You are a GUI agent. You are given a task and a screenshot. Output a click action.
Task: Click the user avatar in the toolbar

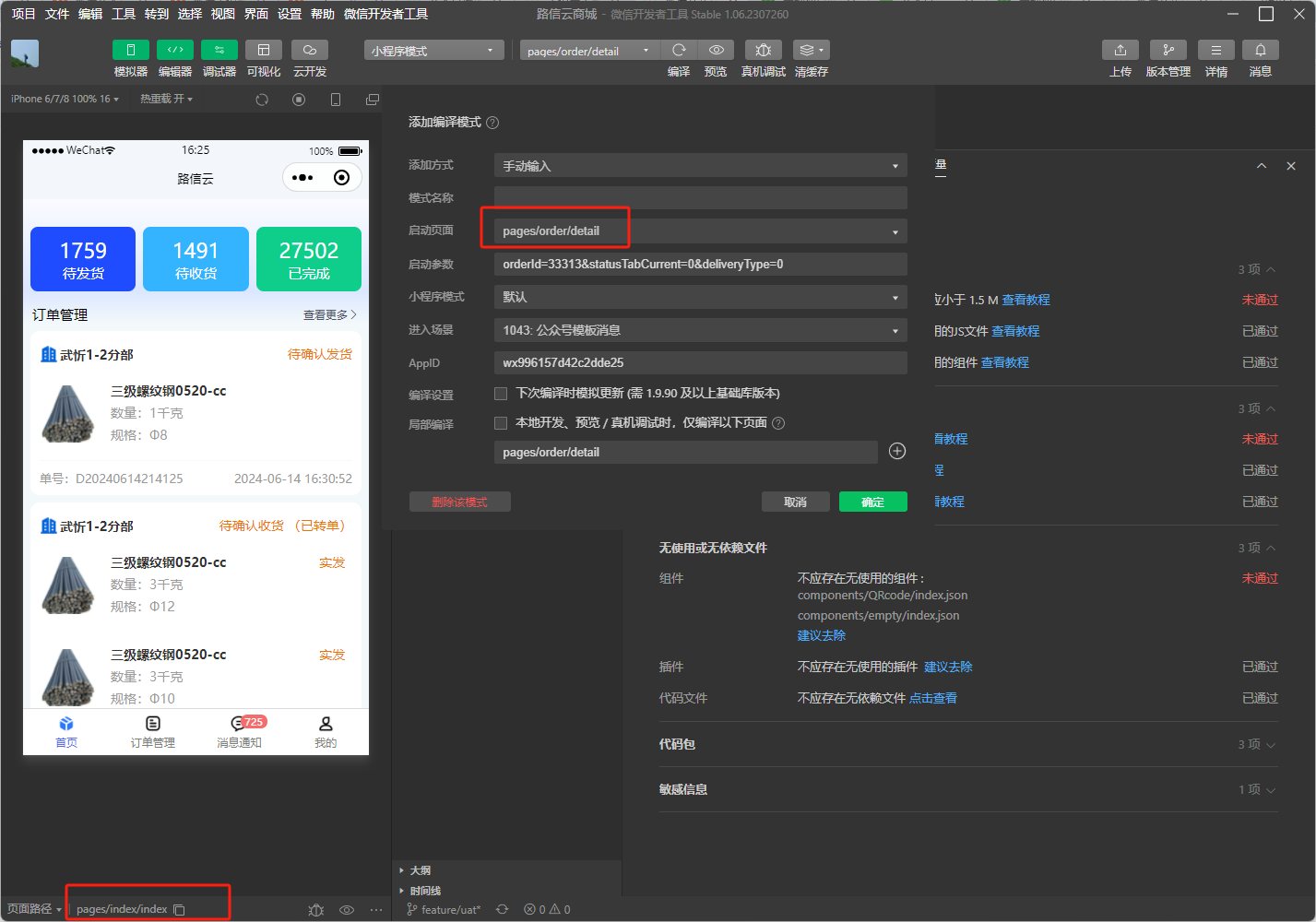(x=25, y=53)
